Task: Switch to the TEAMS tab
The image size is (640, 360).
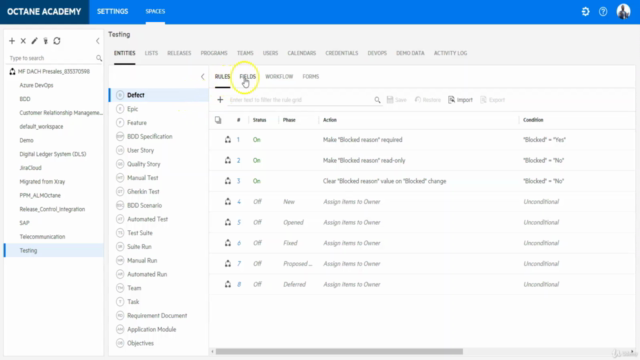Action: (x=245, y=53)
